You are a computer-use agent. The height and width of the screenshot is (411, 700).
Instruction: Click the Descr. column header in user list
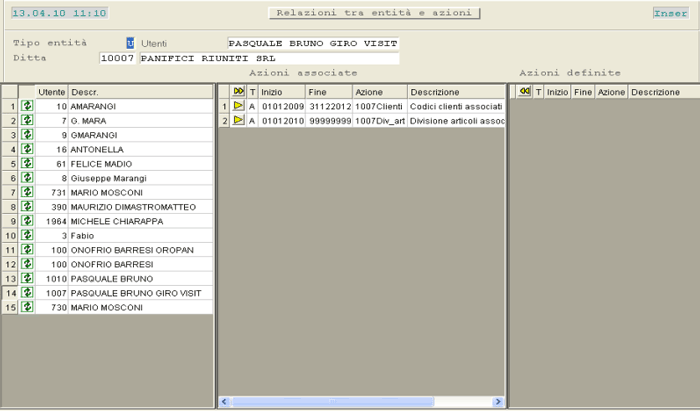(x=140, y=92)
